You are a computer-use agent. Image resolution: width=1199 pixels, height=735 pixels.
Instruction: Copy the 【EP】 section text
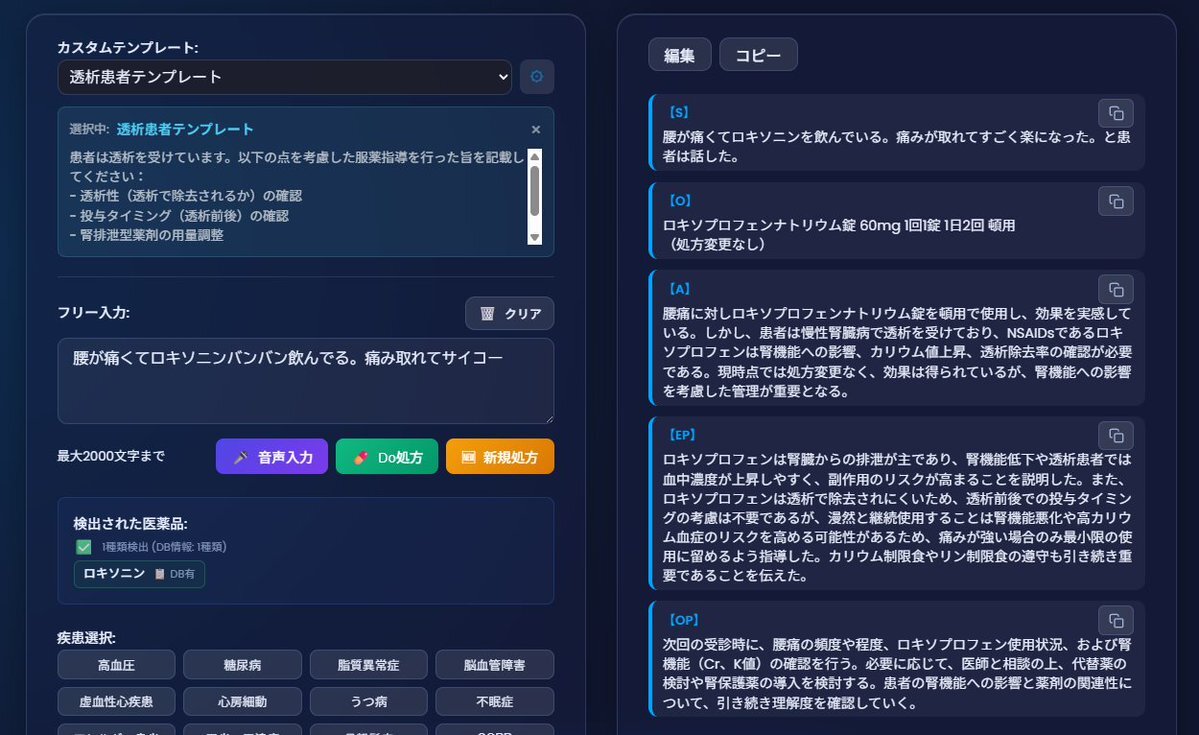coord(1116,436)
